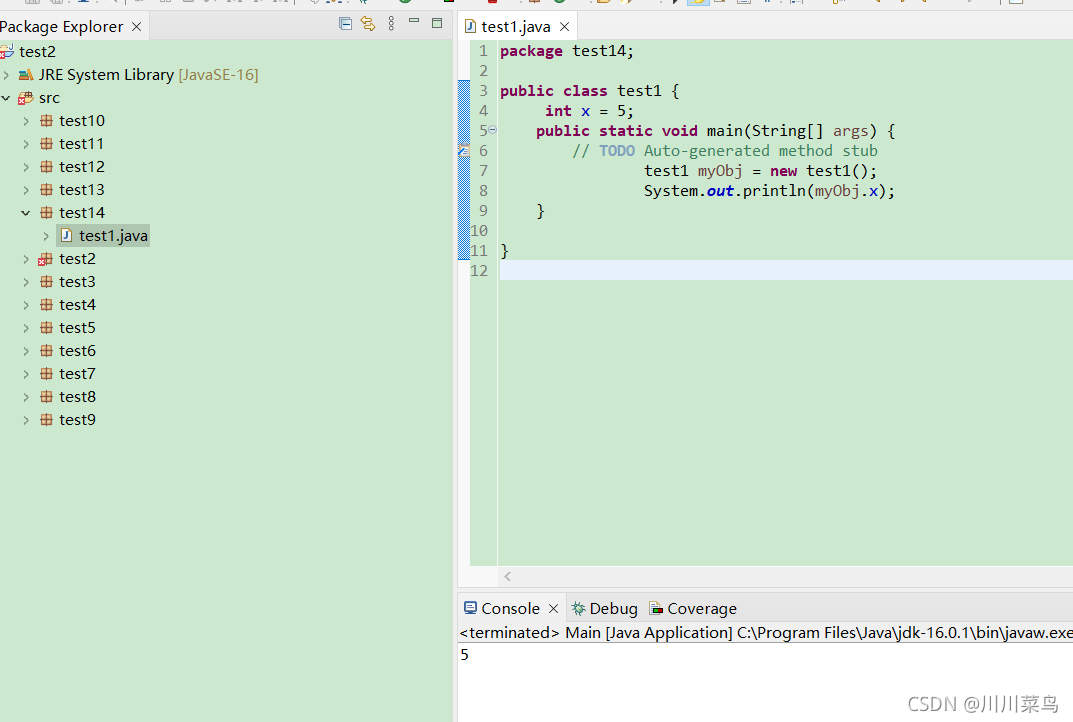
Task: Close the Package Explorer tab
Action: 136,27
